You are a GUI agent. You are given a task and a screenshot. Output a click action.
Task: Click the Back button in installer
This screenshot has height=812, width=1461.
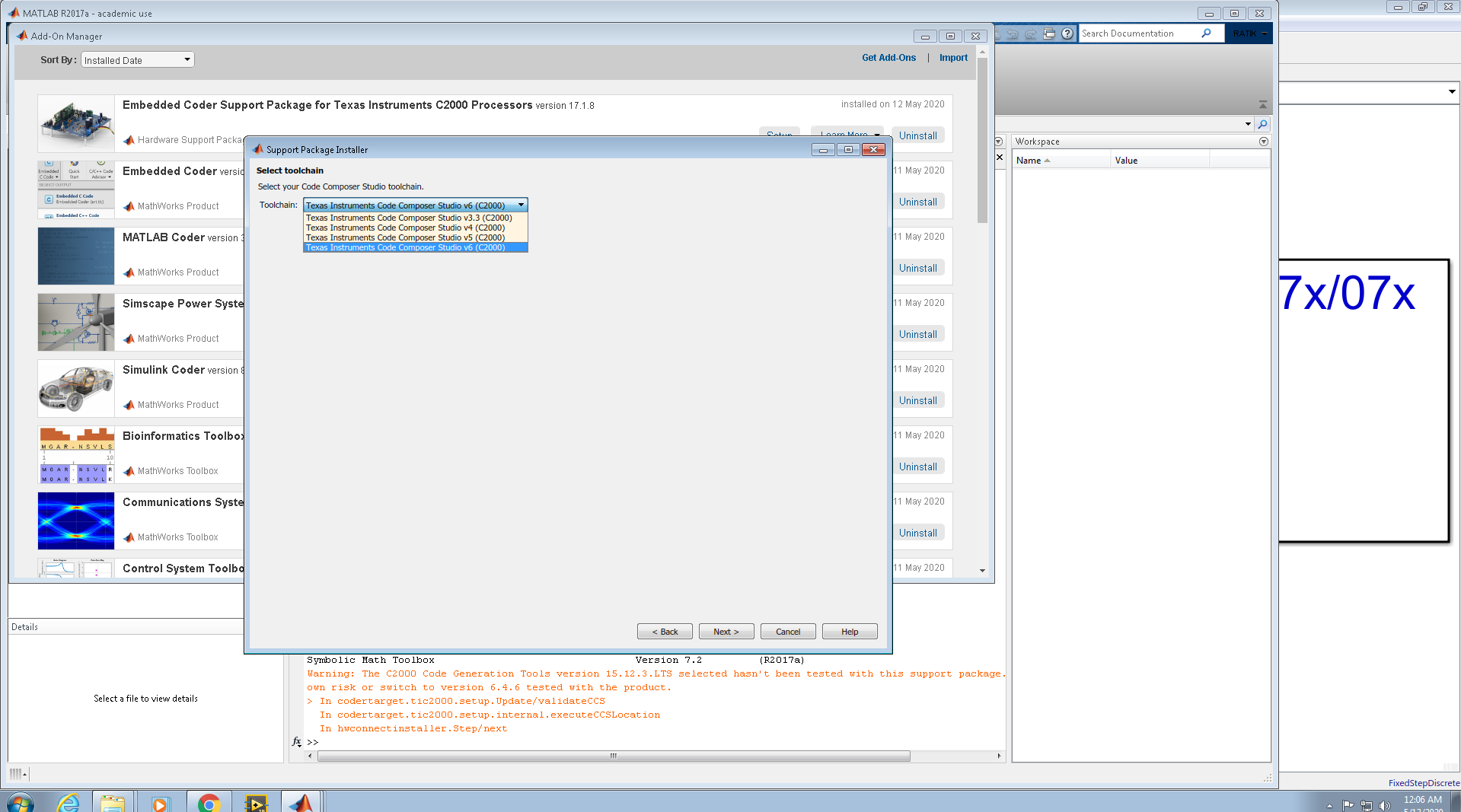point(665,632)
